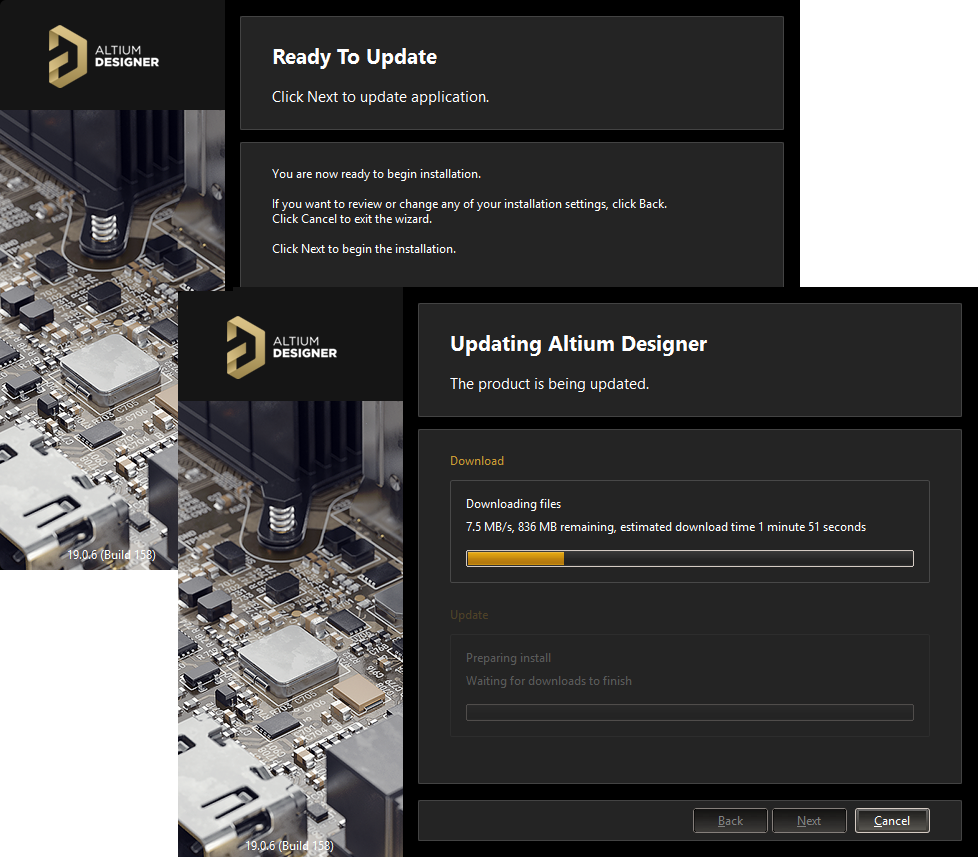Select the orange Download section label
The image size is (978, 857).
coord(477,461)
